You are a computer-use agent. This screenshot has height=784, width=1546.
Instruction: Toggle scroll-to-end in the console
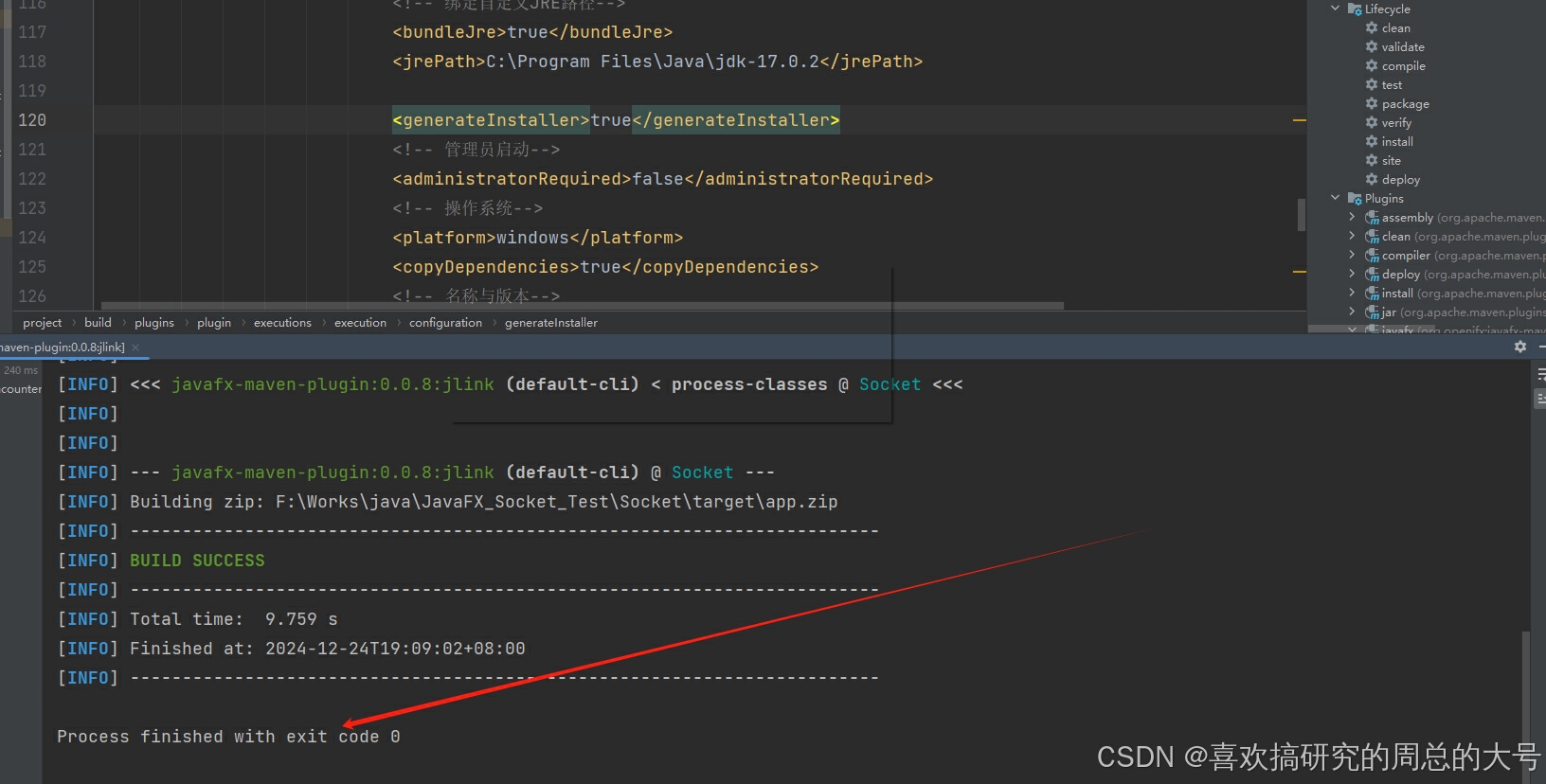coord(1540,400)
